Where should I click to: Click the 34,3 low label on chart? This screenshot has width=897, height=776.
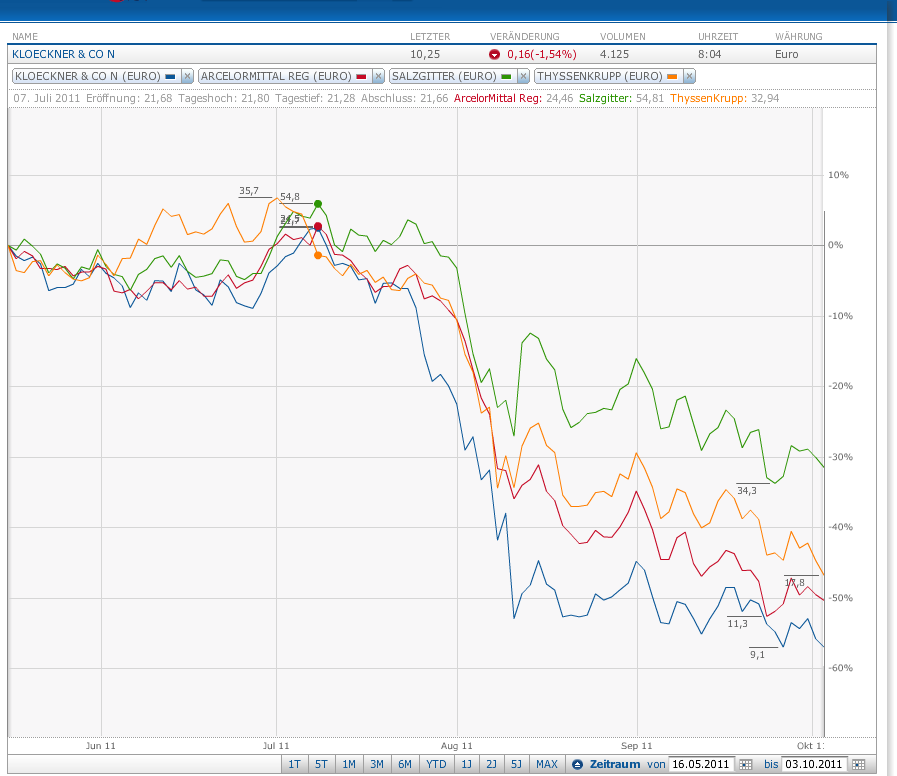[x=747, y=490]
